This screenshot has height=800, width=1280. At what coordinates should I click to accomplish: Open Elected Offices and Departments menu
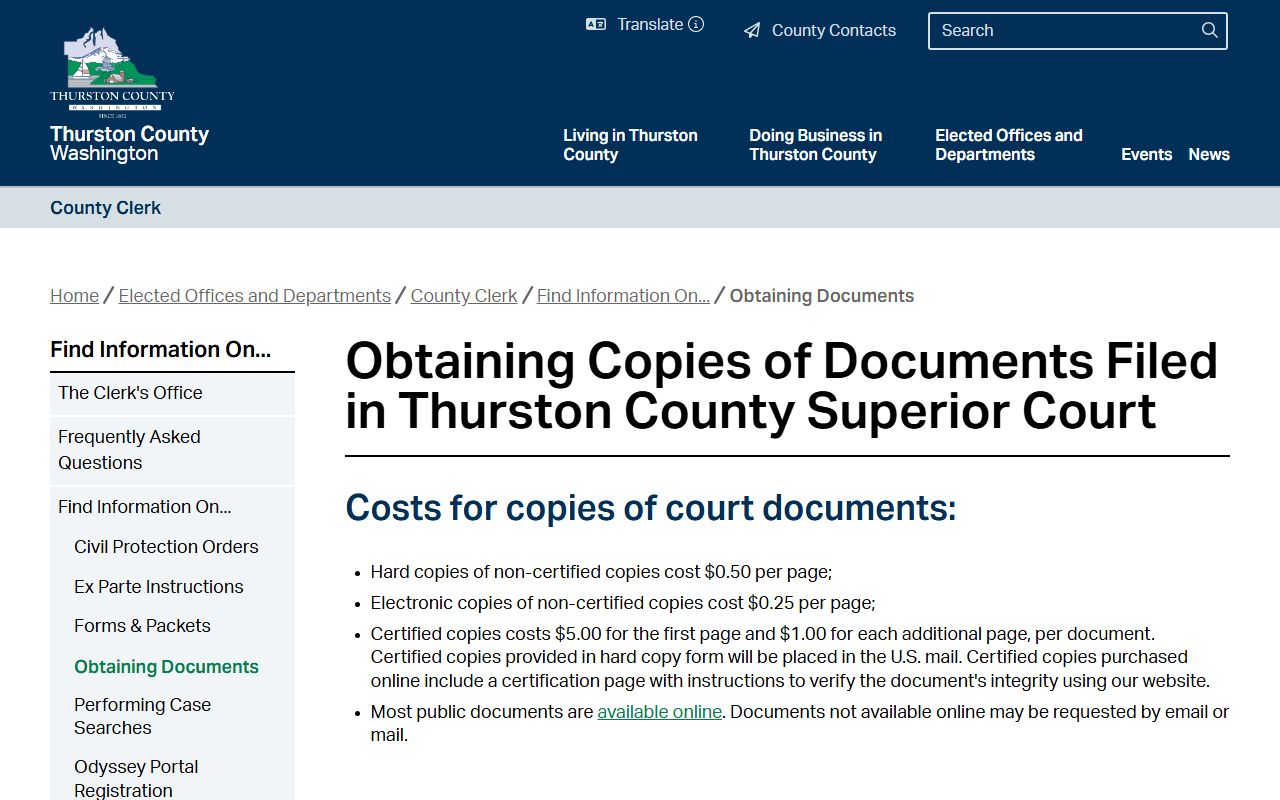click(x=1008, y=145)
